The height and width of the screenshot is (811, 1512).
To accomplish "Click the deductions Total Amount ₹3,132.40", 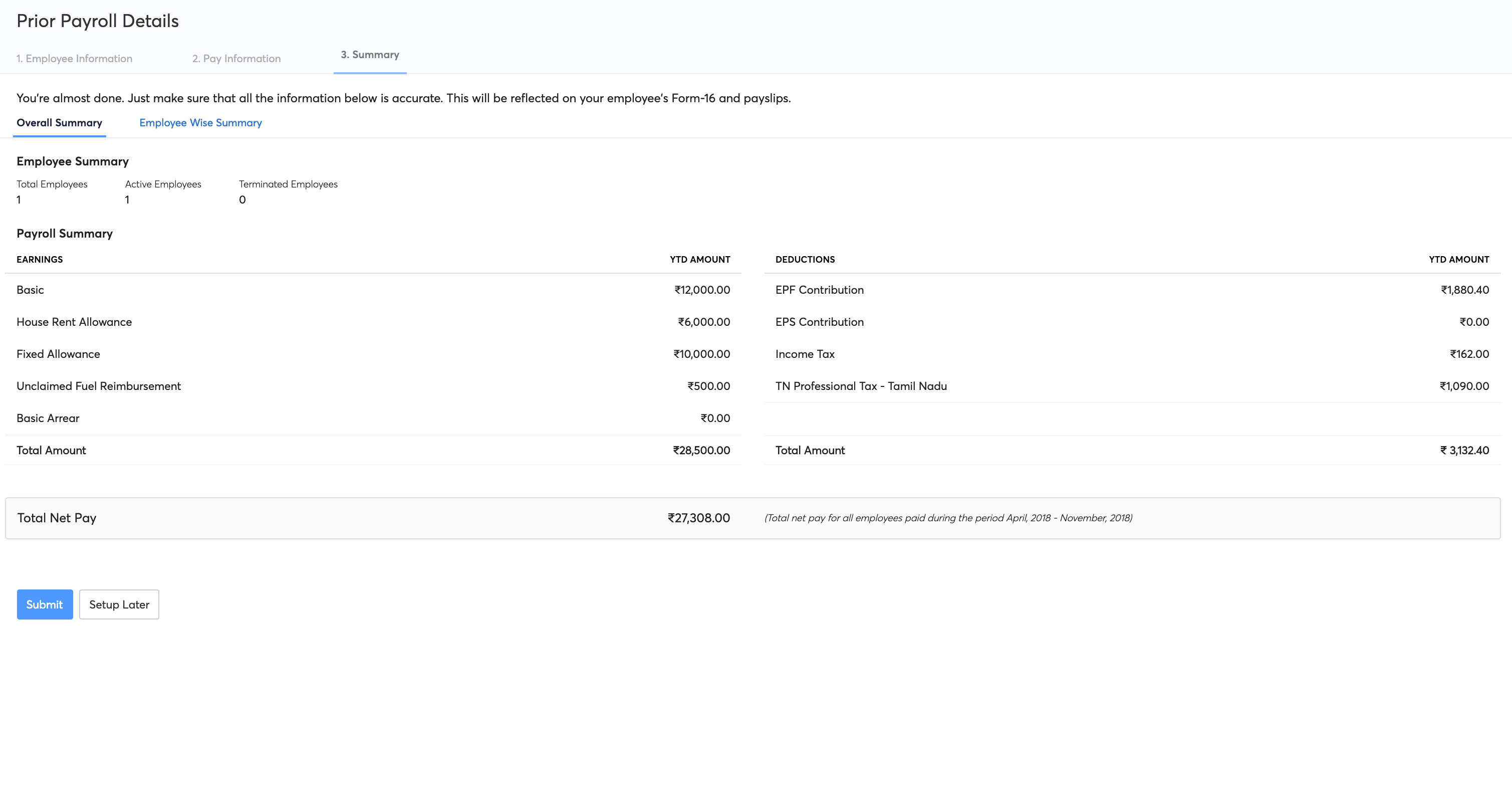I will tap(1464, 451).
